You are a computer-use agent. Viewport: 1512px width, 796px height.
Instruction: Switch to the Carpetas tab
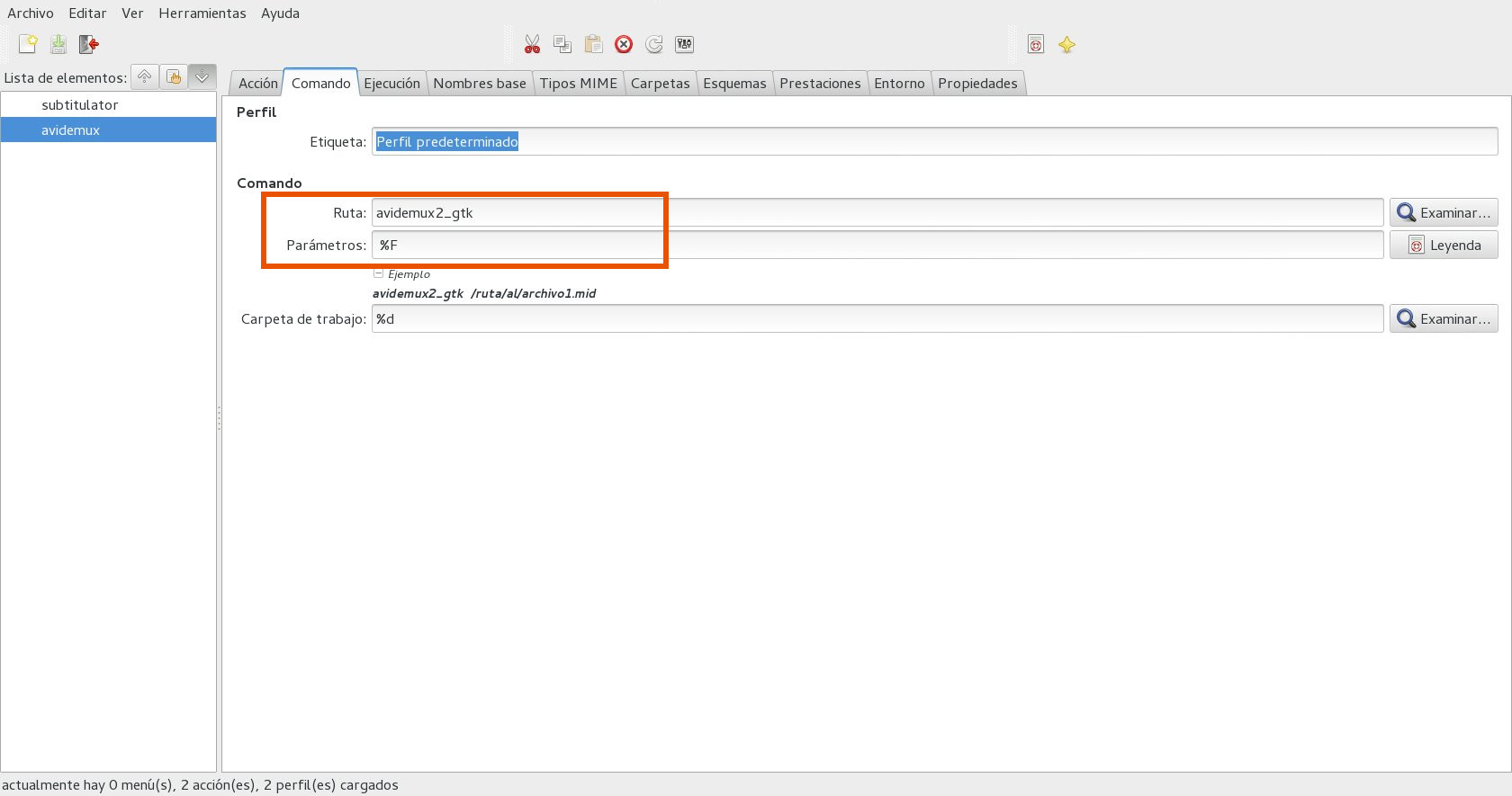[x=660, y=83]
